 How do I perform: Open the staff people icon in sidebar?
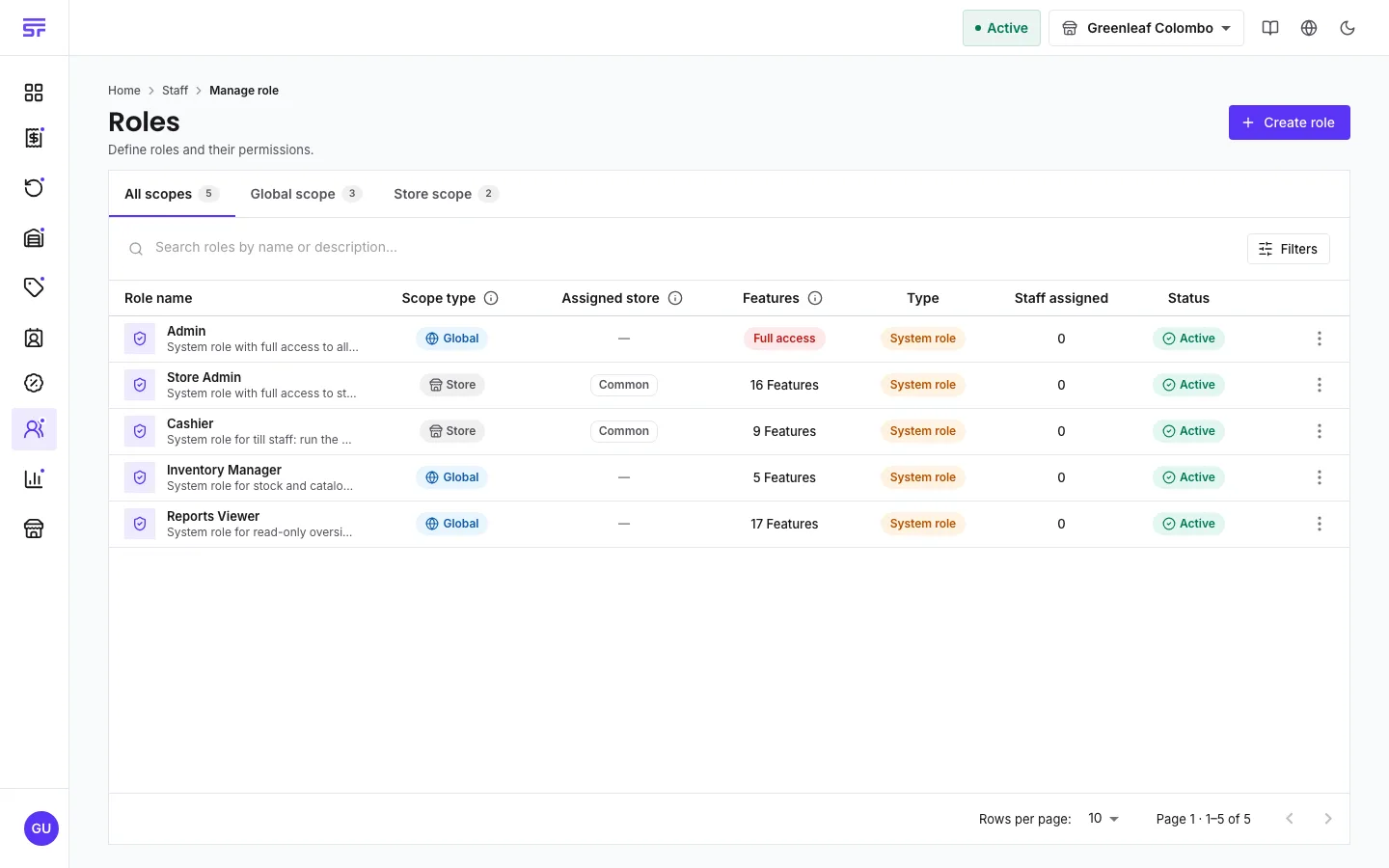(x=34, y=429)
